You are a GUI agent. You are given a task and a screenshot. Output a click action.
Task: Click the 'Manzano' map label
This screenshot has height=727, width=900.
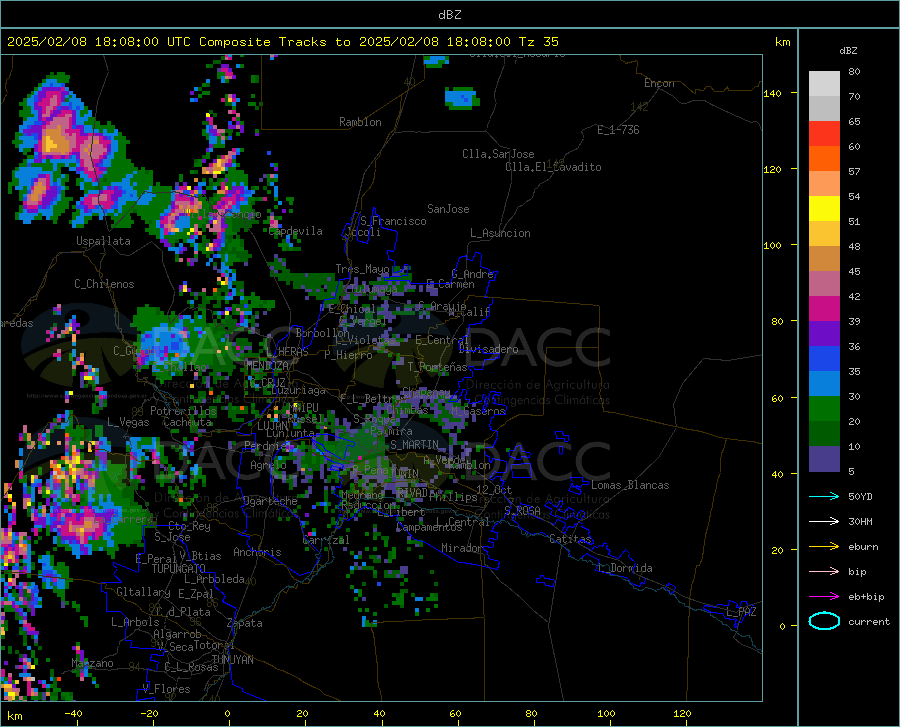tap(92, 663)
